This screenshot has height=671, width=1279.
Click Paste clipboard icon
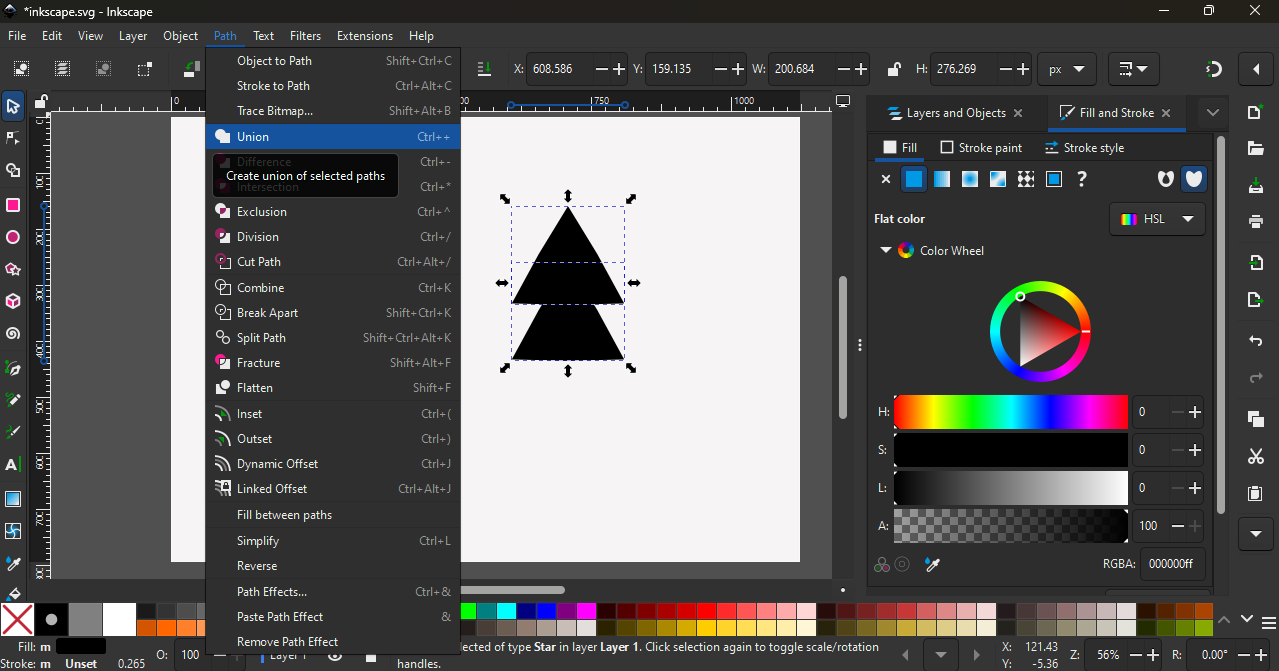click(x=1256, y=493)
